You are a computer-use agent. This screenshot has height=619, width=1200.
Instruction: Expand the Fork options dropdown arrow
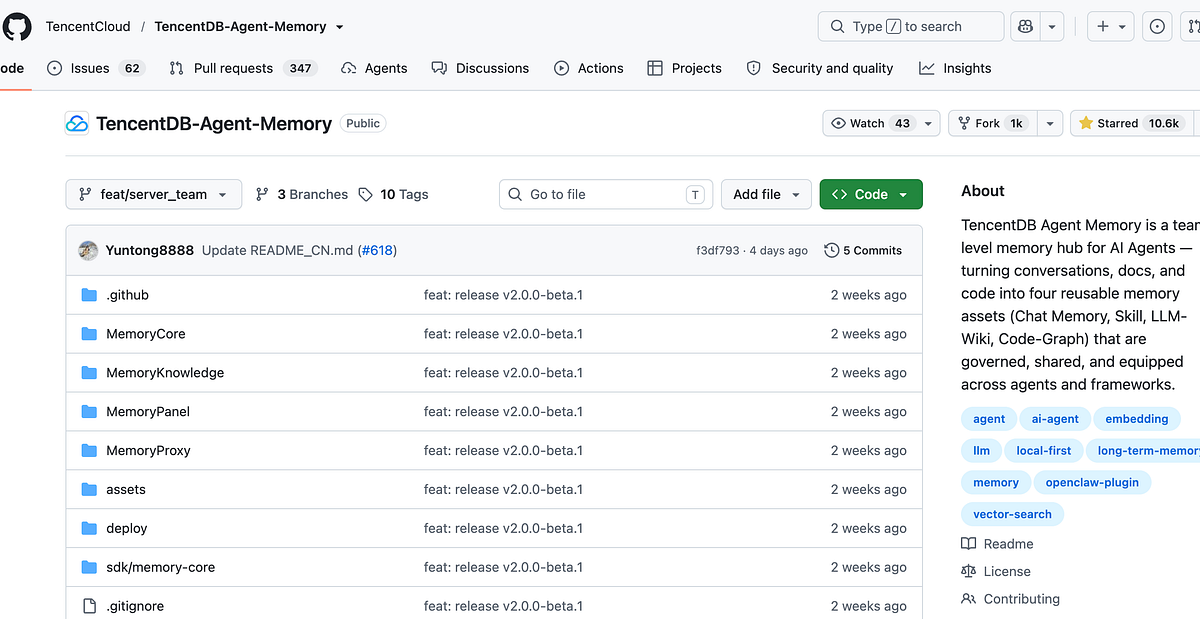[1049, 123]
